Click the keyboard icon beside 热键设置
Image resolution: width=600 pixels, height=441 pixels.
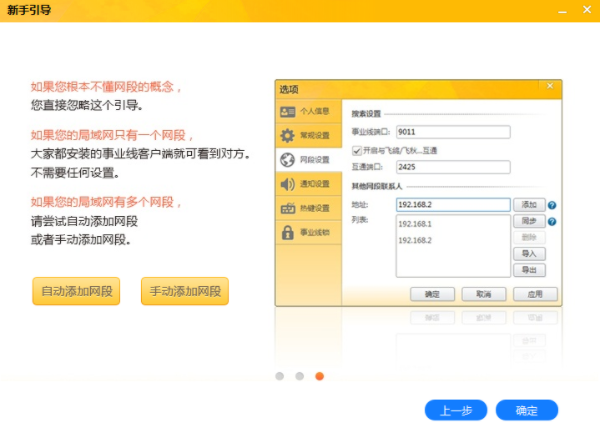click(288, 208)
